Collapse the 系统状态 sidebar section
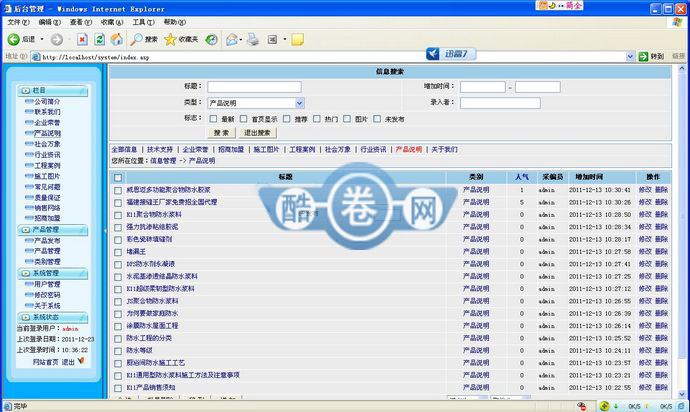Image resolution: width=690 pixels, height=412 pixels. pyautogui.click(x=52, y=317)
